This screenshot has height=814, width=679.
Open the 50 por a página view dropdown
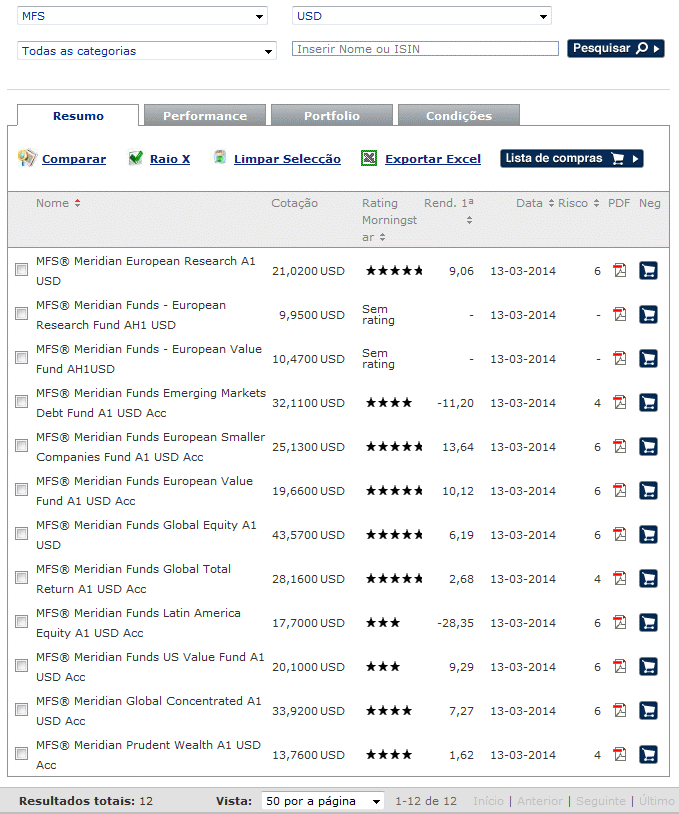[x=323, y=801]
